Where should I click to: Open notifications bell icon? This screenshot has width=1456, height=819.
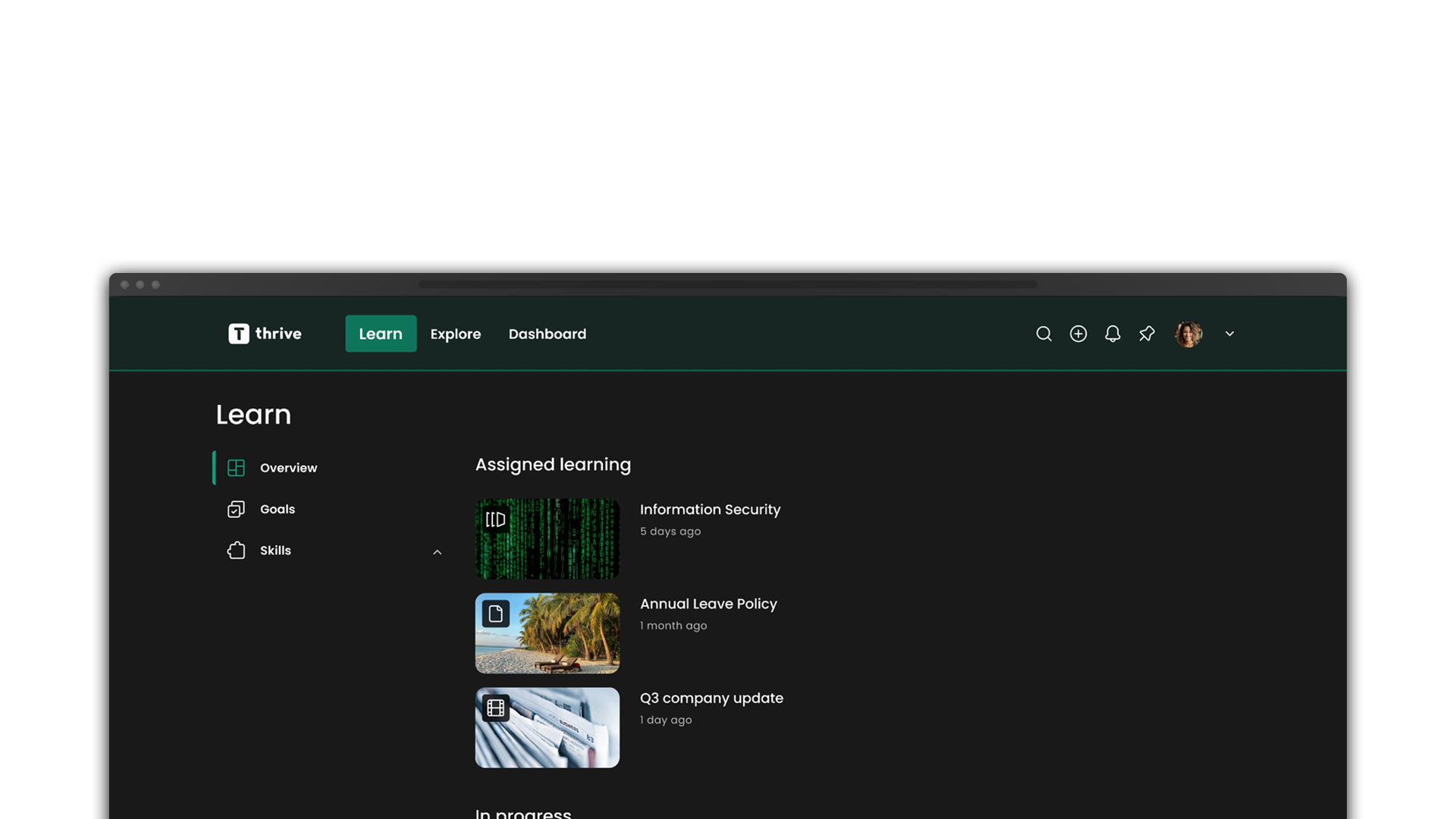1112,334
